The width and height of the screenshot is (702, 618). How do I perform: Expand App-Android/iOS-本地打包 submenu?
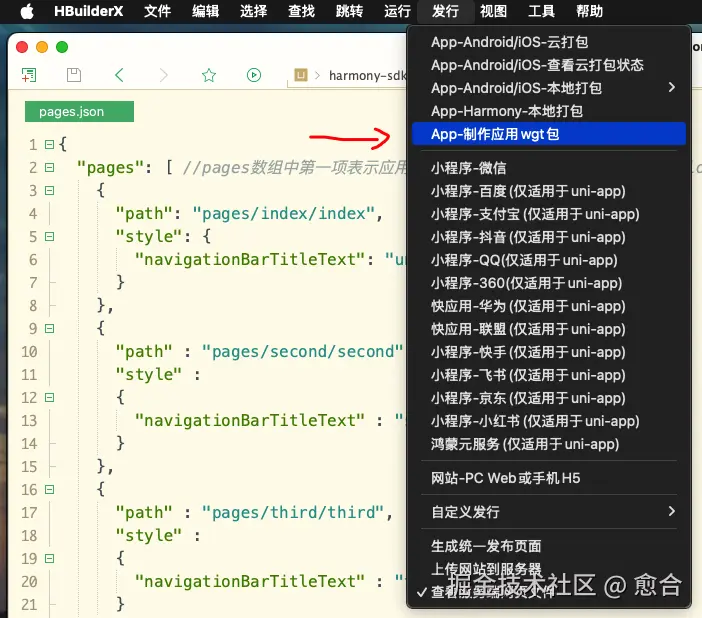(549, 88)
